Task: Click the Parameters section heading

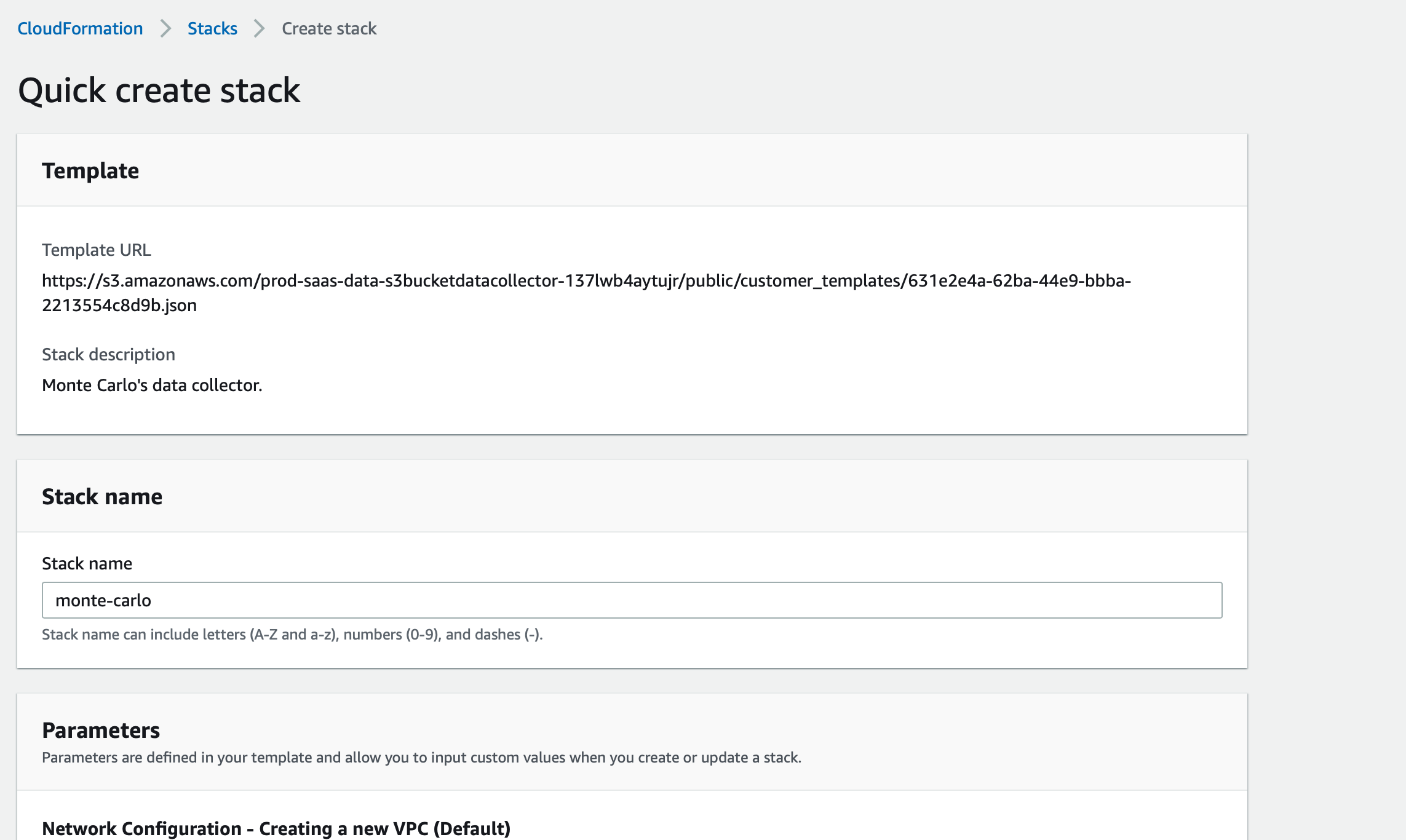Action: pos(101,730)
